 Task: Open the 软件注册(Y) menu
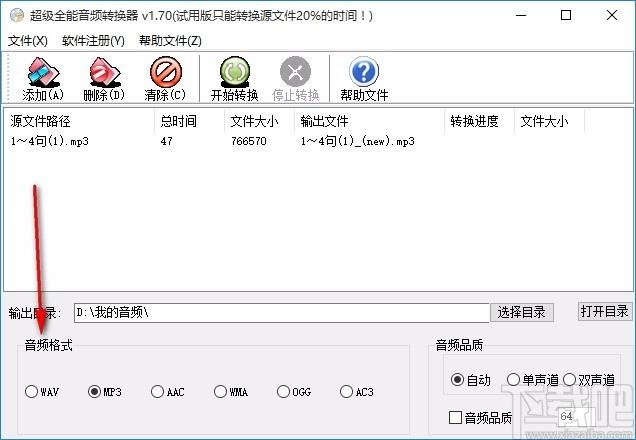point(93,41)
